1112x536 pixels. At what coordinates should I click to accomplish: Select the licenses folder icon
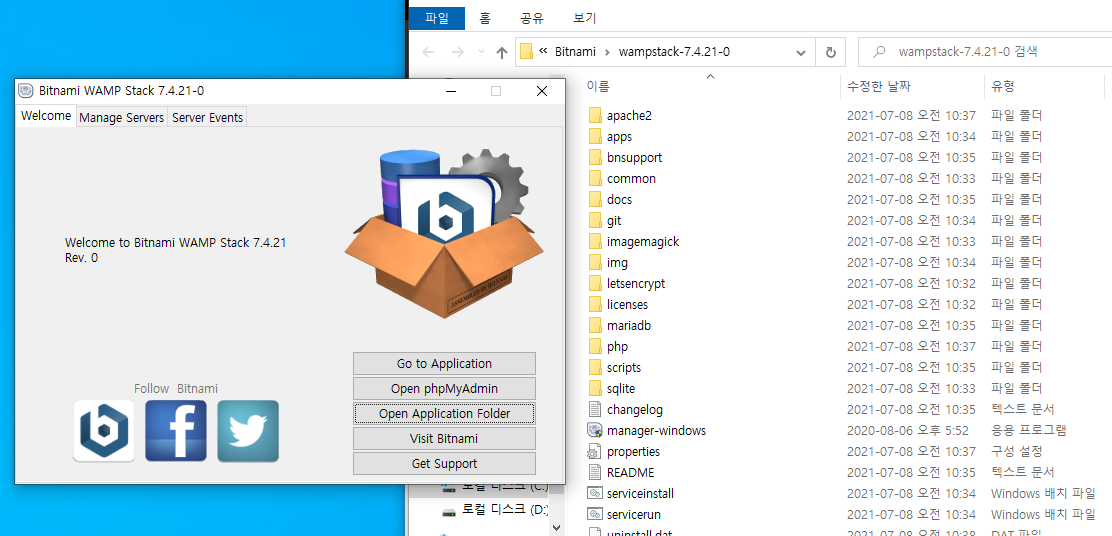point(595,305)
